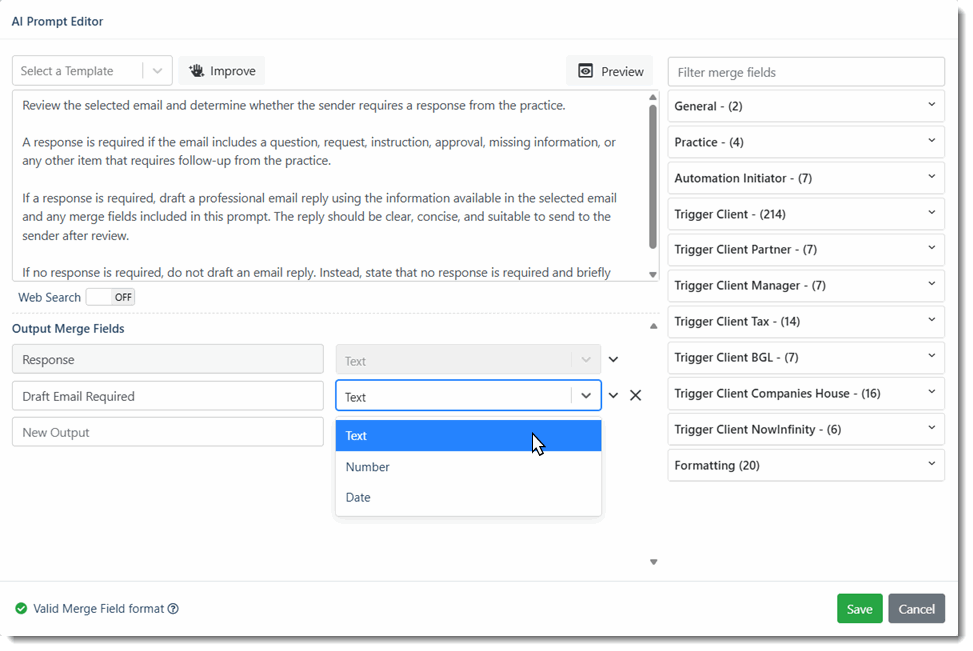Expand Trigger Client Partner - (7)
Screen dimensions: 973x651
click(x=806, y=249)
